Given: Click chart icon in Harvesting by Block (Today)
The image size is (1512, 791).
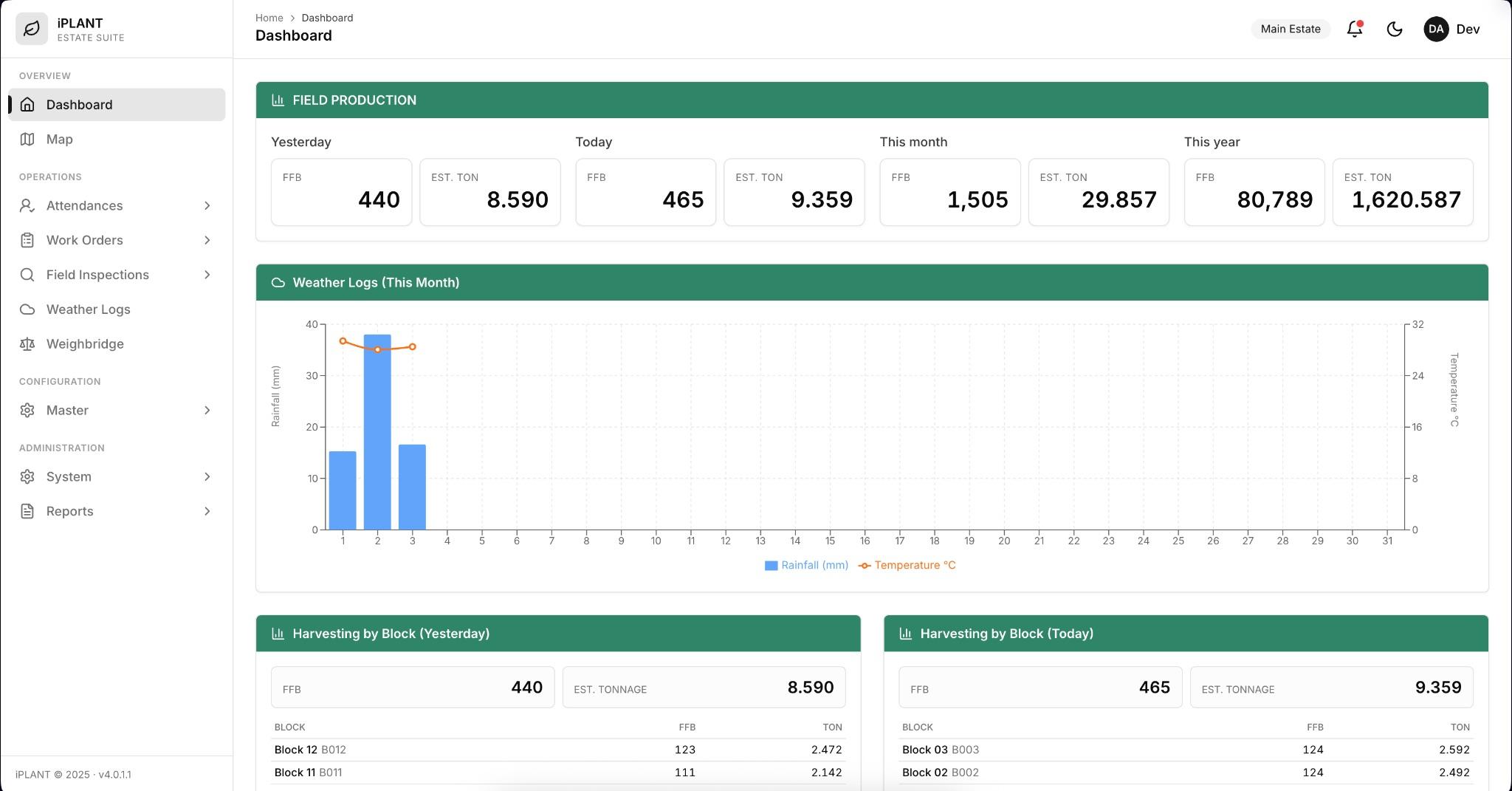Looking at the screenshot, I should point(906,634).
